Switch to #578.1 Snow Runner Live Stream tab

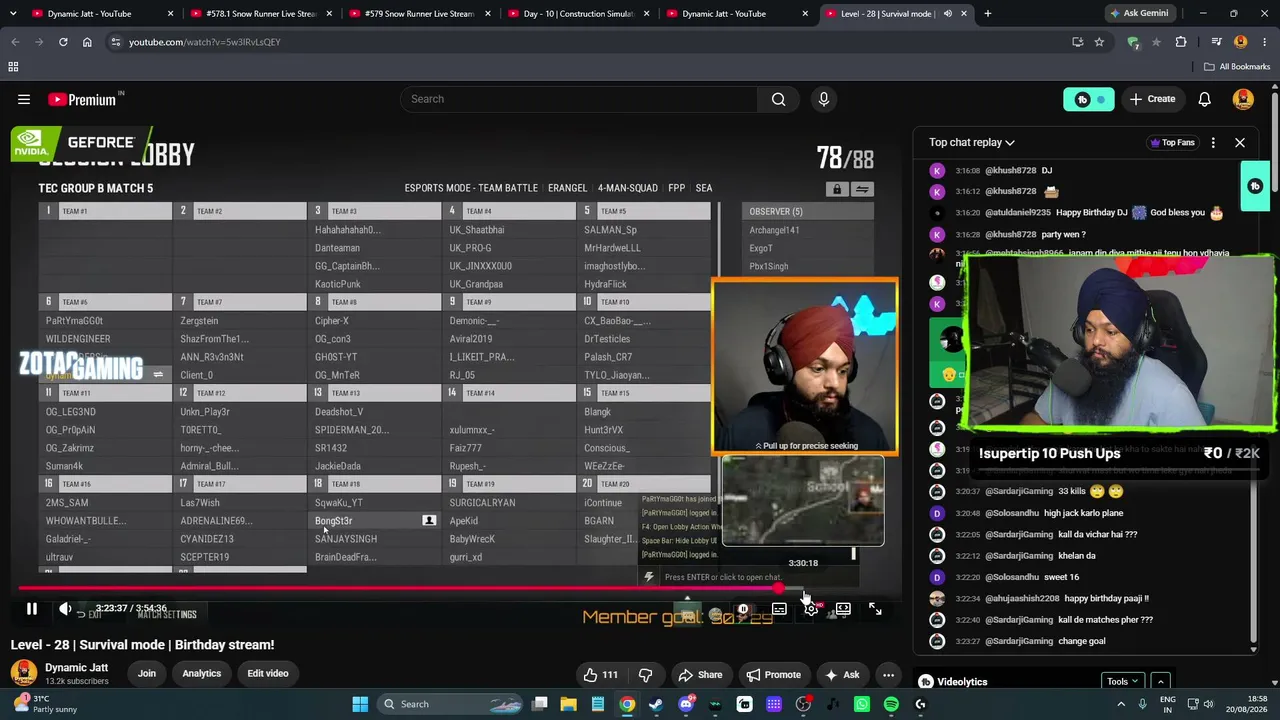point(261,14)
